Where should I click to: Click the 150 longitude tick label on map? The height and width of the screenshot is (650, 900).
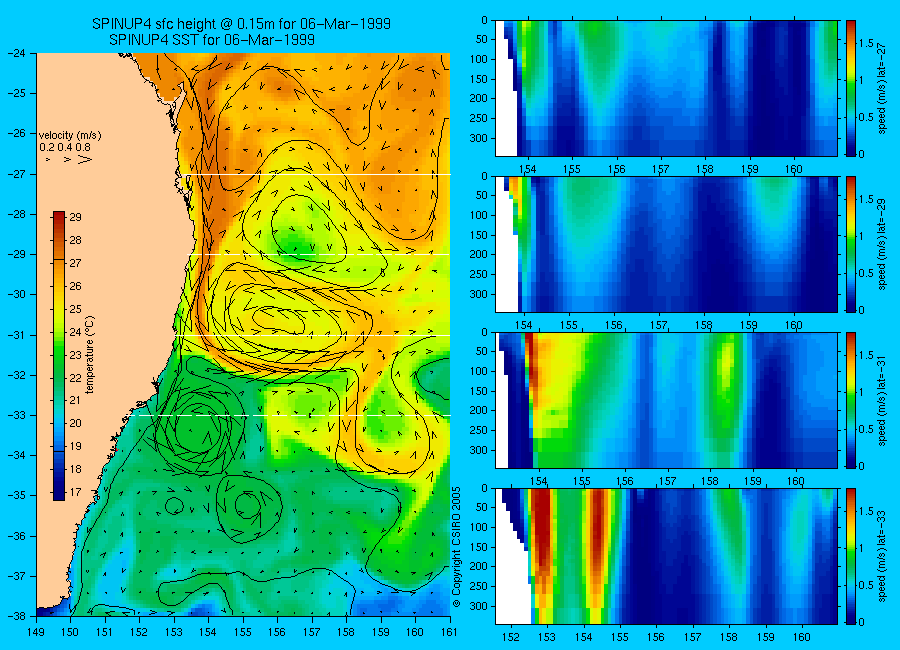(71, 632)
